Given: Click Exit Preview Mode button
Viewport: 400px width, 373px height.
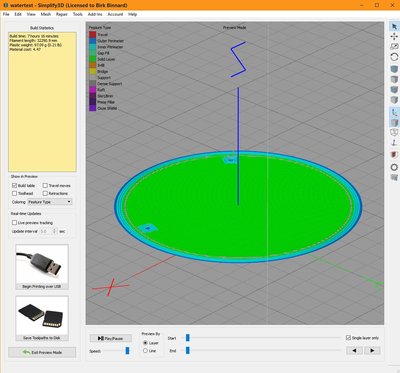Looking at the screenshot, I should point(42,352).
